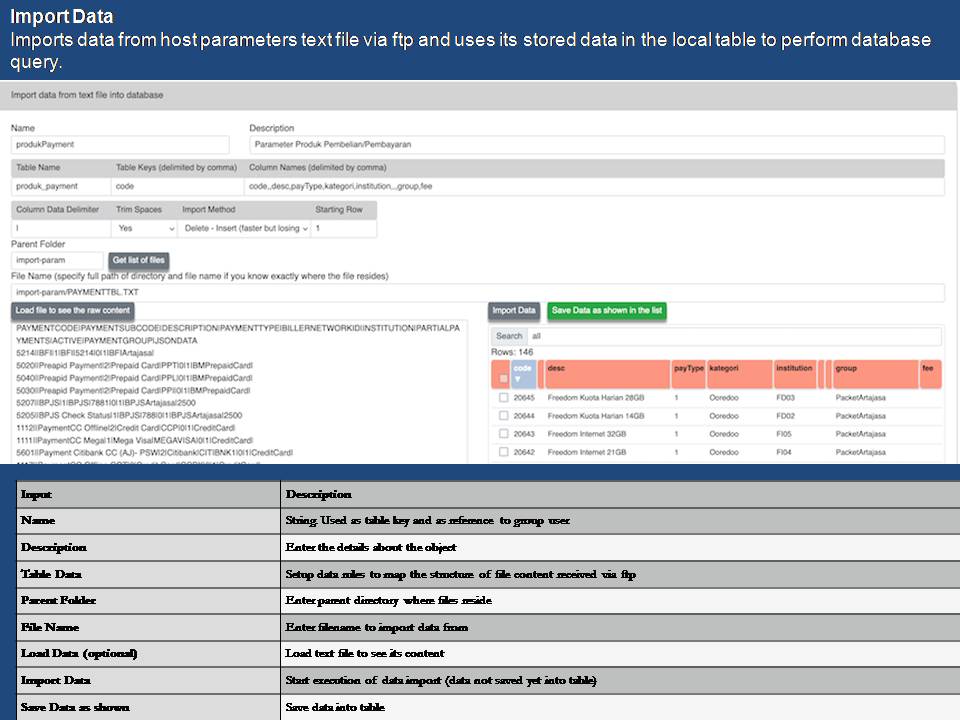Click Save Data as shown in the list

pyautogui.click(x=606, y=311)
